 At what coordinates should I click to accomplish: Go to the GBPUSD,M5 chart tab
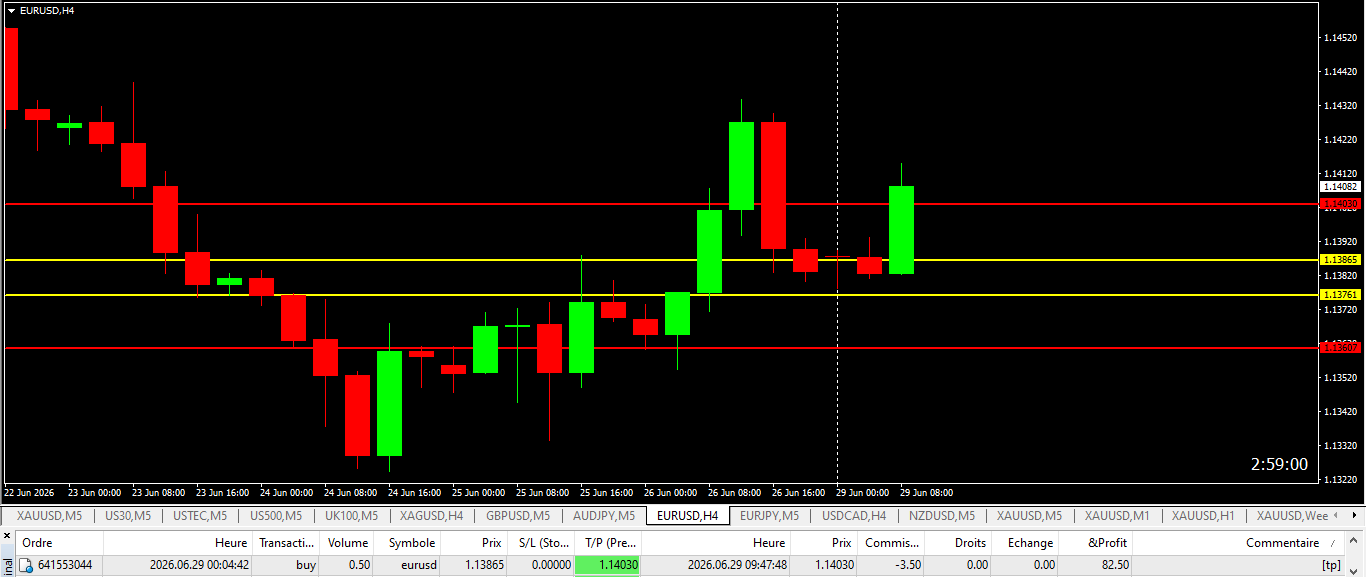click(518, 516)
